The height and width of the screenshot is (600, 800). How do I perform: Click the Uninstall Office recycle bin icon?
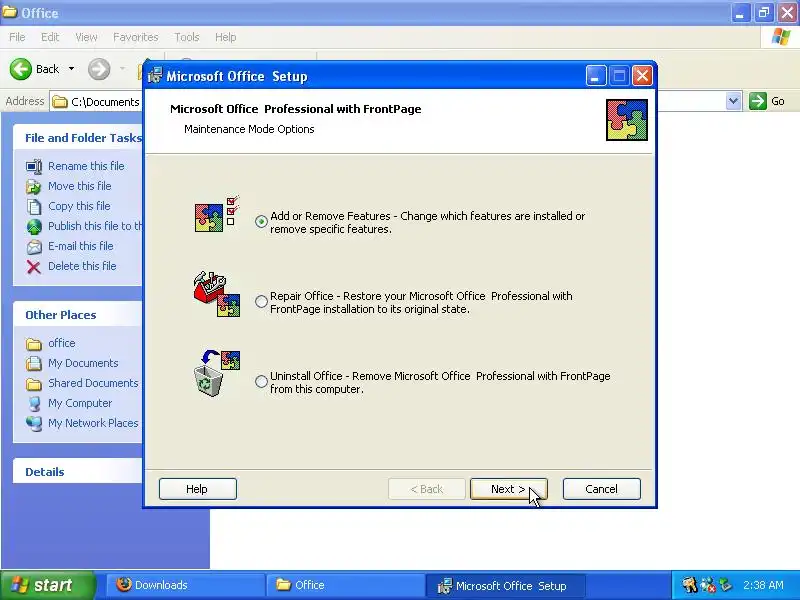click(217, 373)
